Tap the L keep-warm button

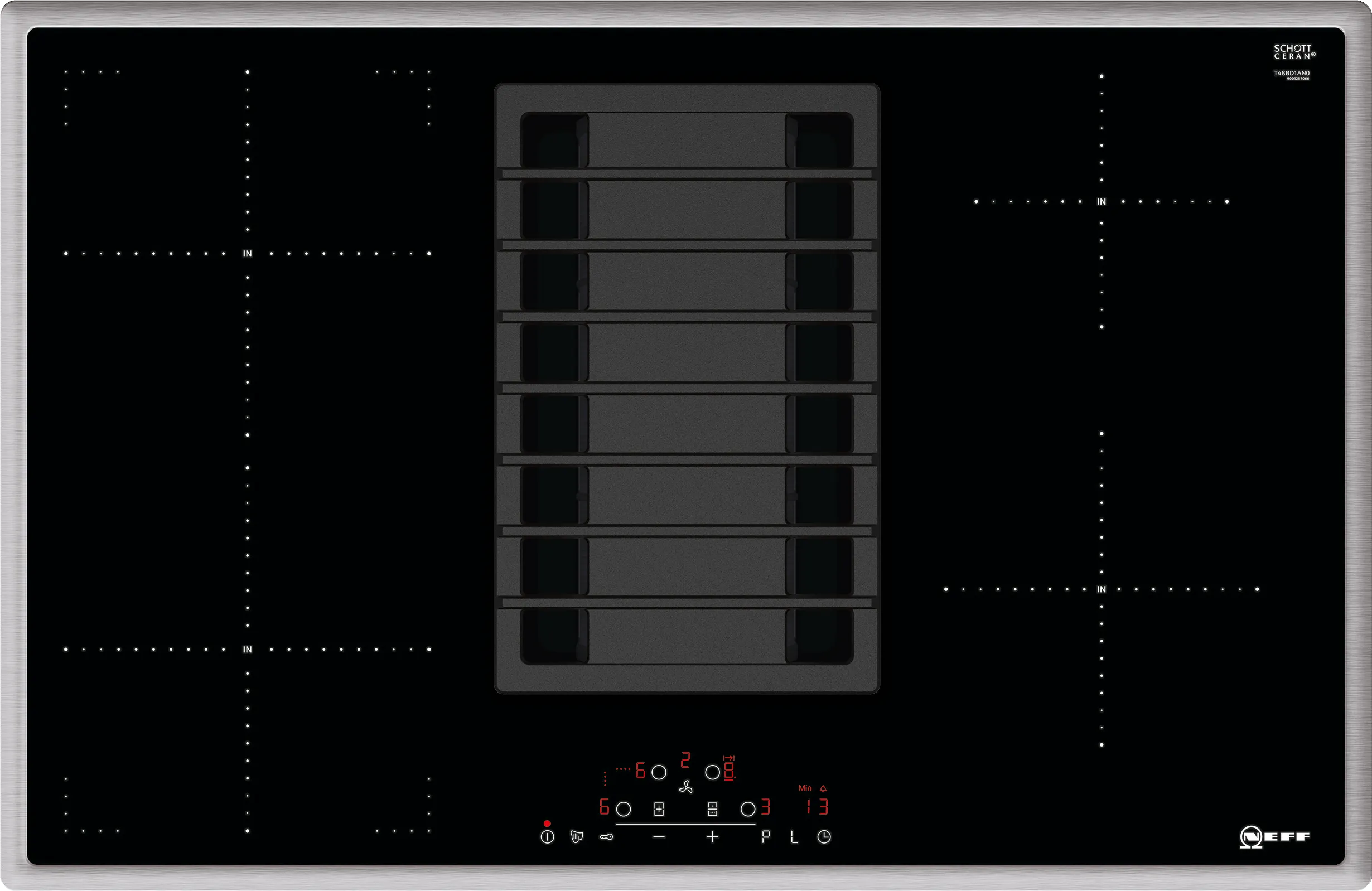click(794, 837)
